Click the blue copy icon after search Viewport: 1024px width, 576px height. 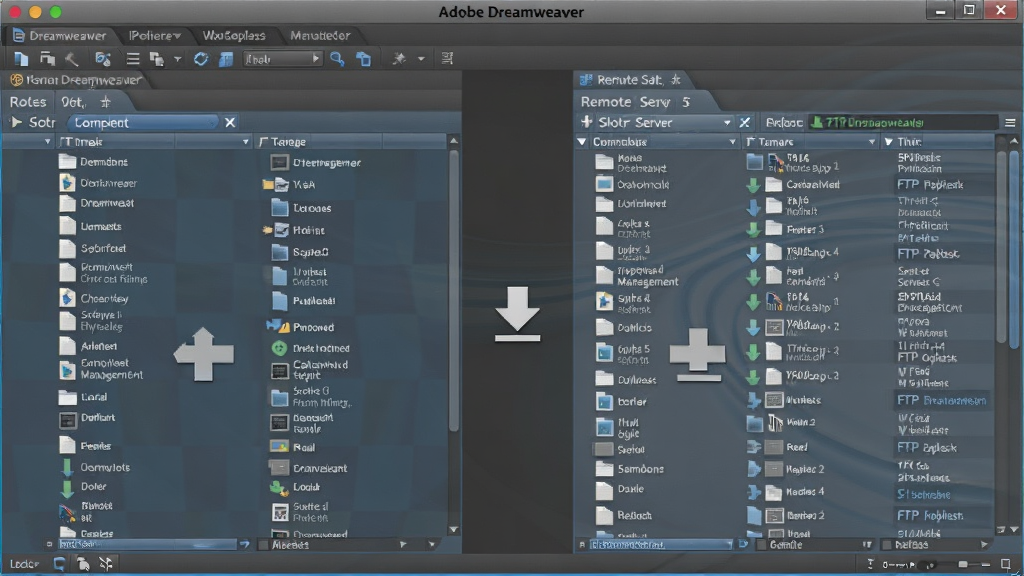coord(364,59)
